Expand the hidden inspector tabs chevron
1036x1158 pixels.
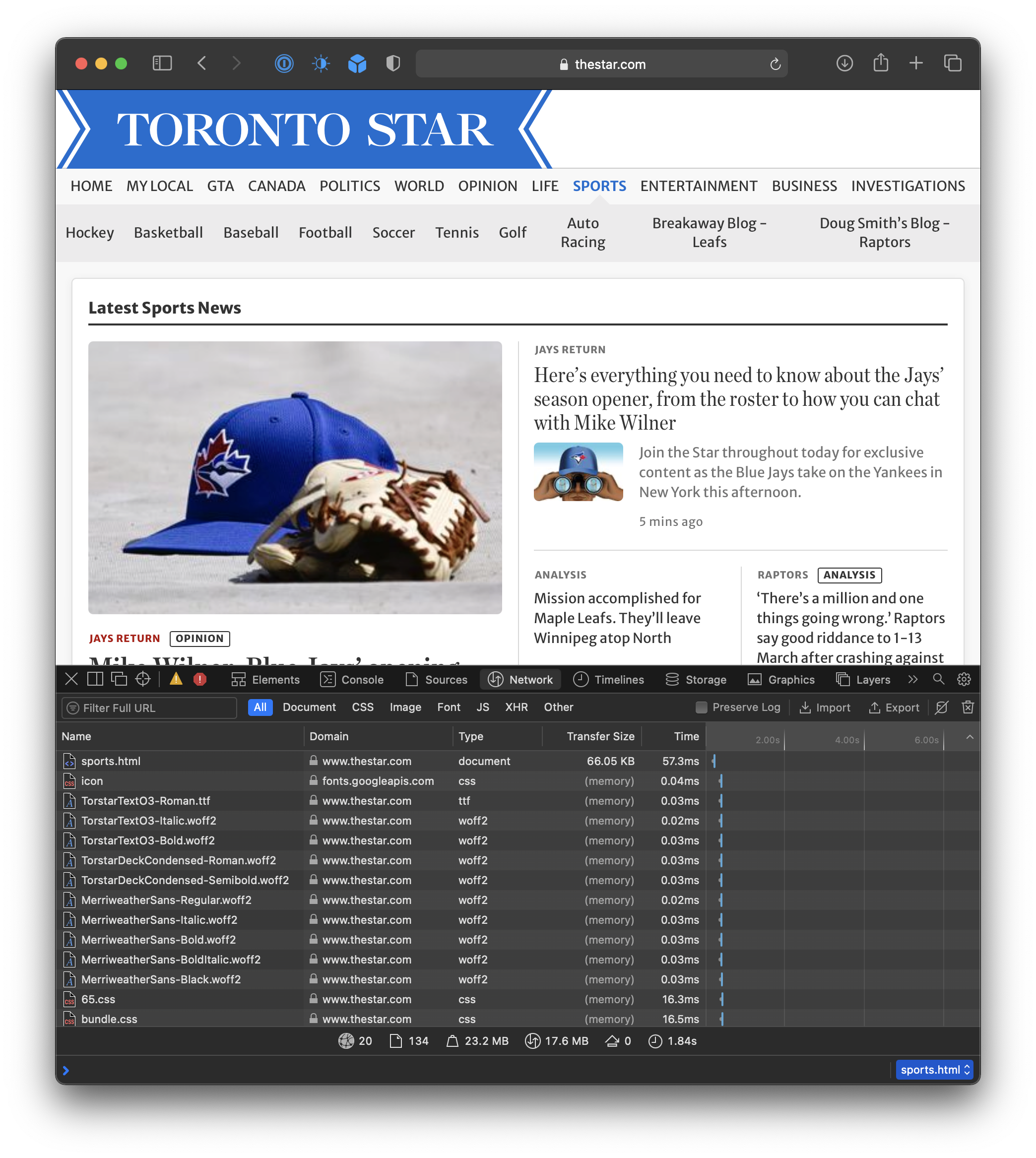(x=913, y=679)
